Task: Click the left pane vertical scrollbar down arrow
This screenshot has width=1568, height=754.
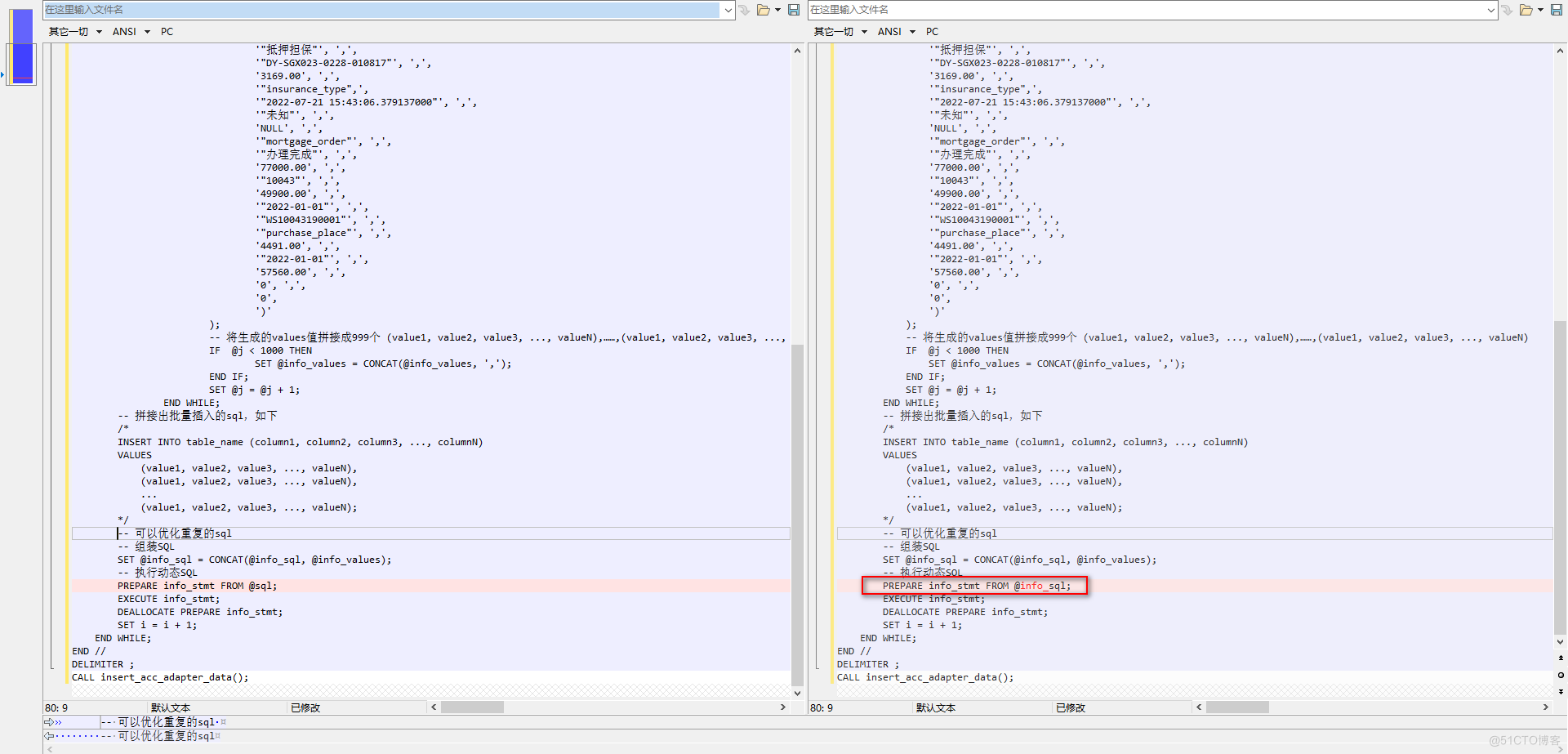Action: click(x=797, y=693)
